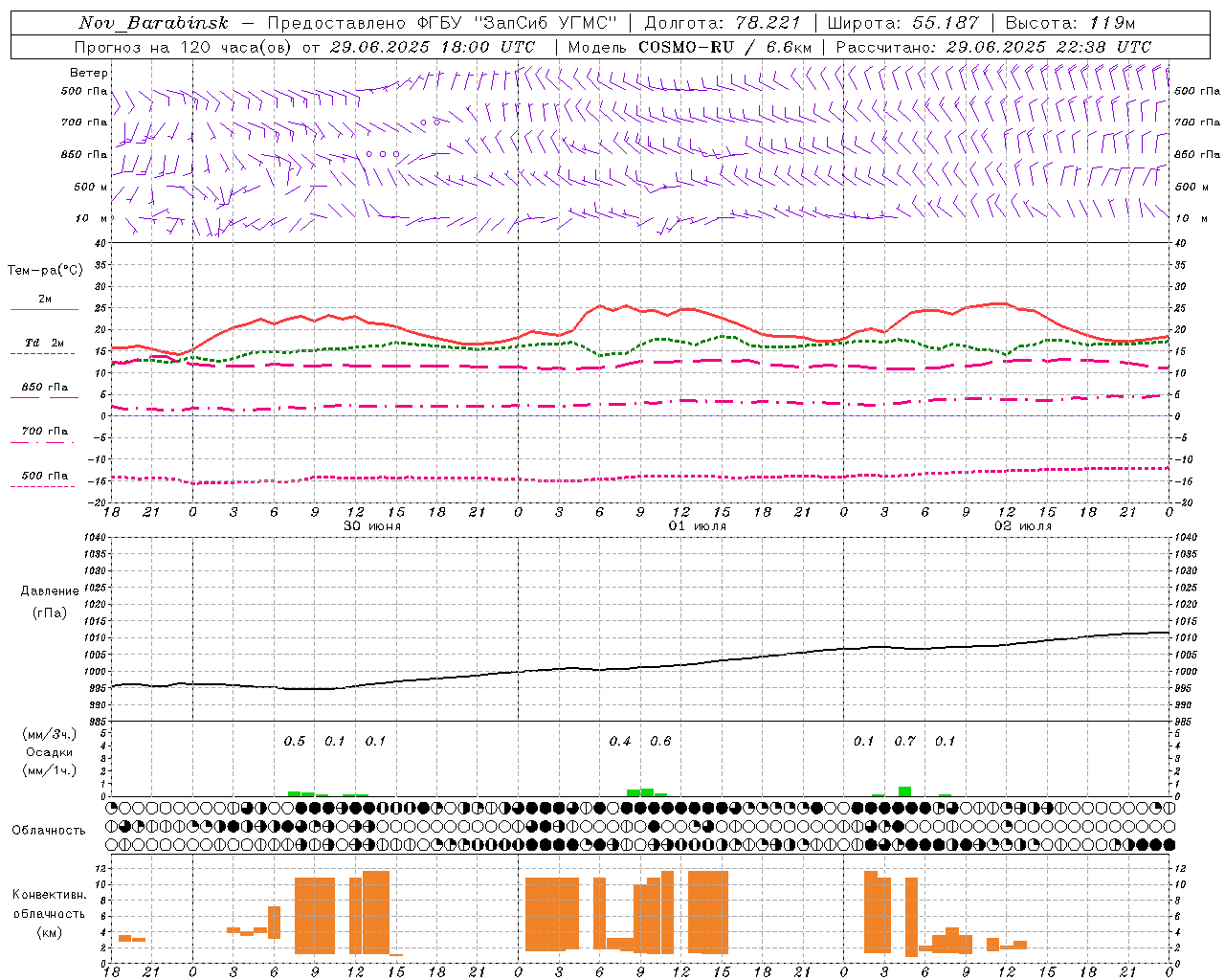Click the '1040' value on left pressure axis
Viewport: 1225px width, 980px height.
94,538
